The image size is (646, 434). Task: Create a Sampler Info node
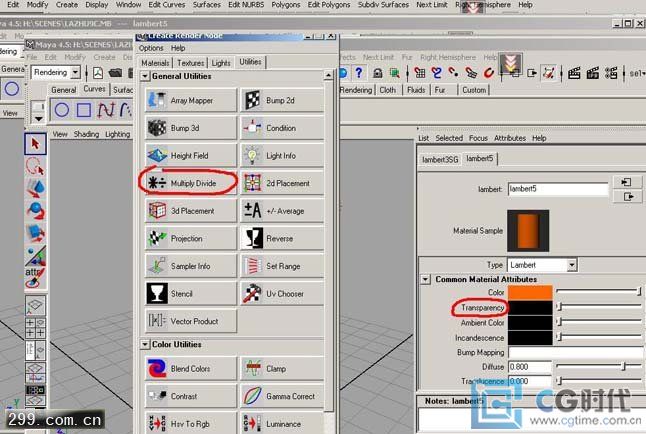(x=191, y=266)
